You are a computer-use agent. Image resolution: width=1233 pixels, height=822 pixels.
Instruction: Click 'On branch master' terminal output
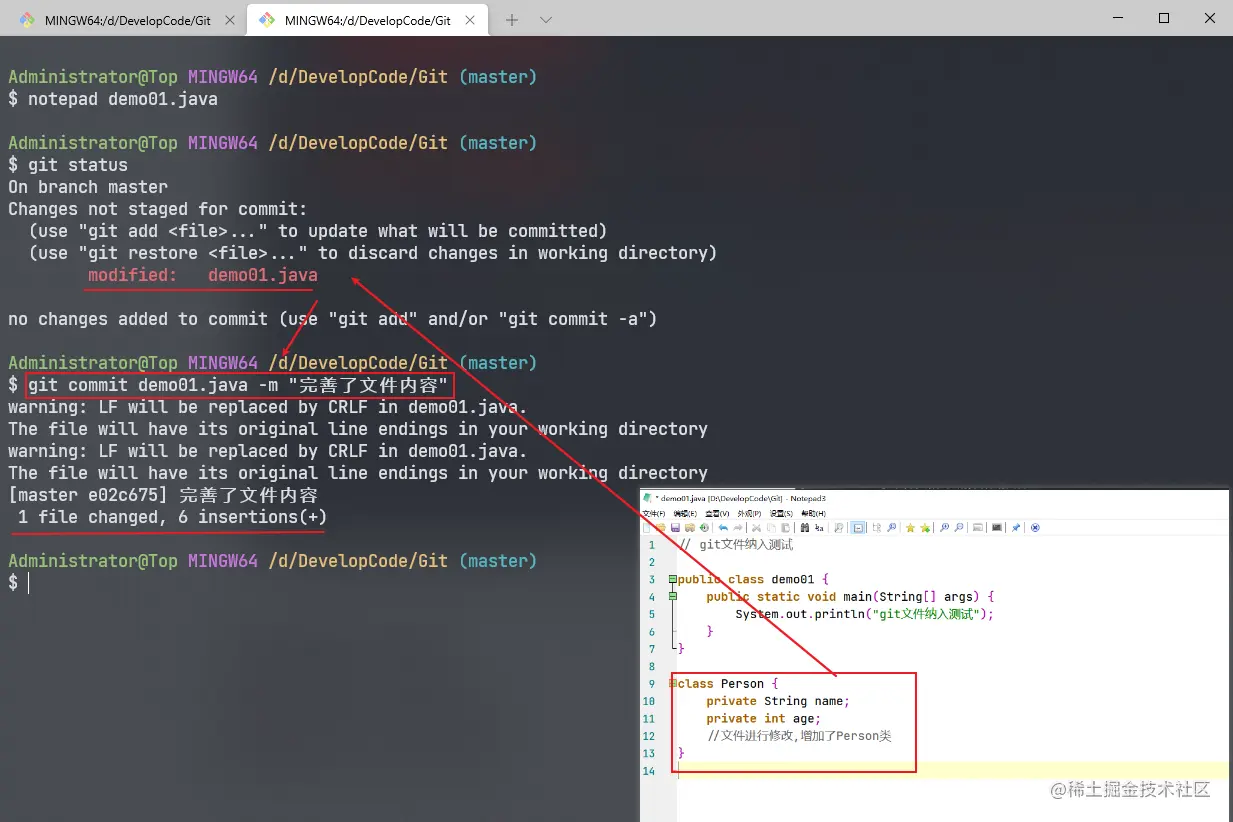coord(88,187)
